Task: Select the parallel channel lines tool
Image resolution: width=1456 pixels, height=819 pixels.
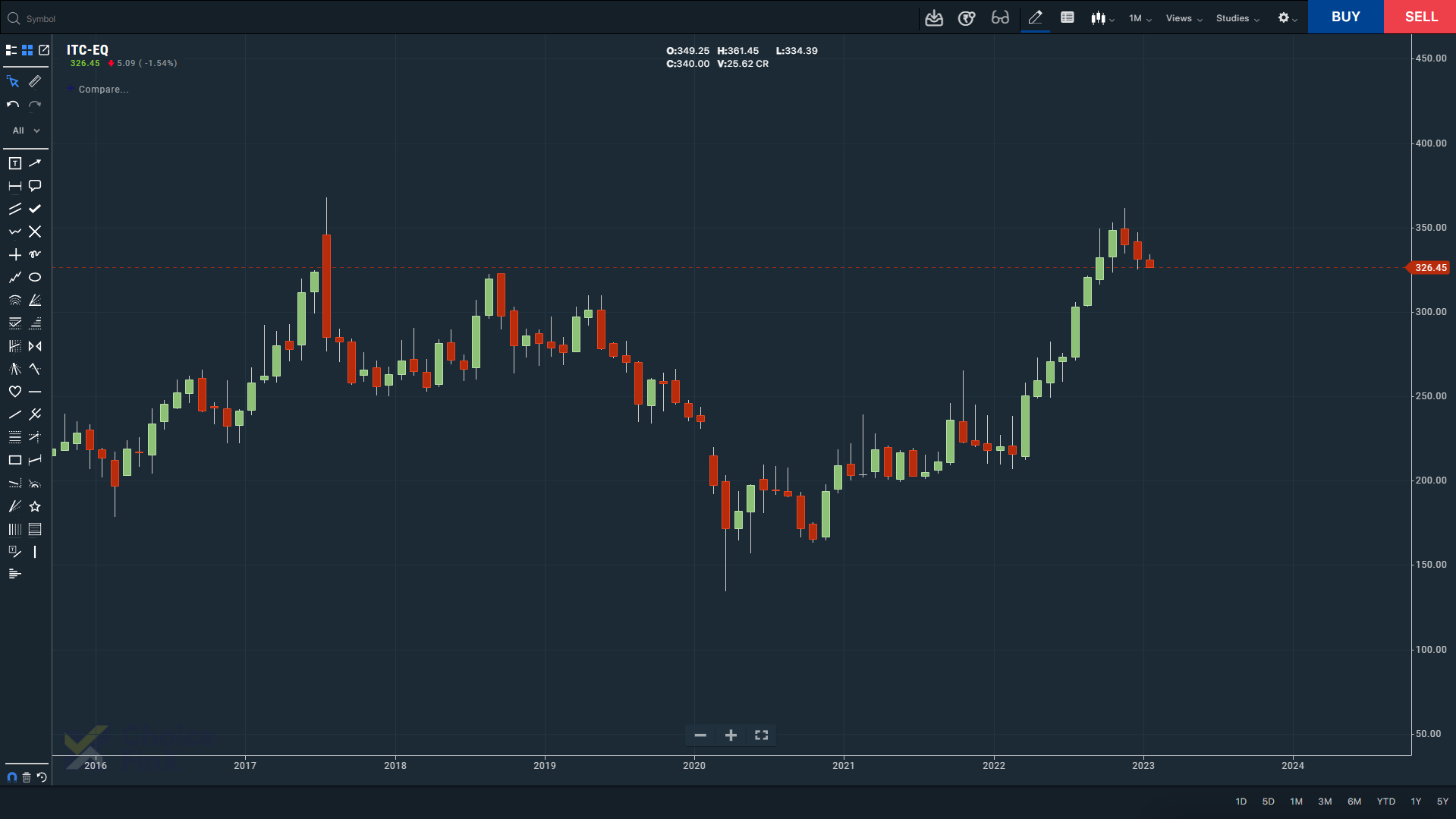Action: pos(14,209)
